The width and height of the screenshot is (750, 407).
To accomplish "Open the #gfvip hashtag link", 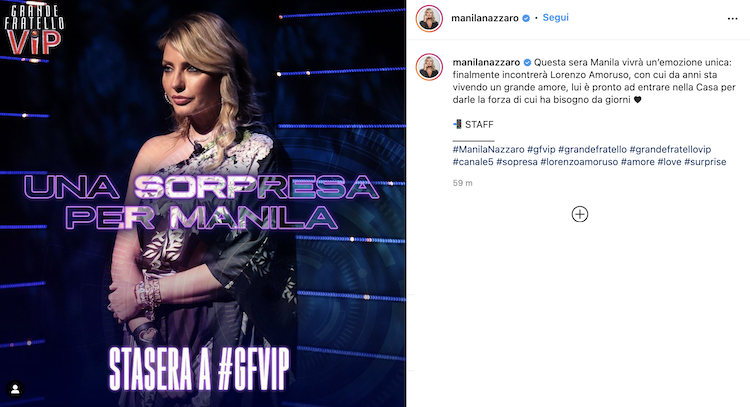I will (541, 149).
